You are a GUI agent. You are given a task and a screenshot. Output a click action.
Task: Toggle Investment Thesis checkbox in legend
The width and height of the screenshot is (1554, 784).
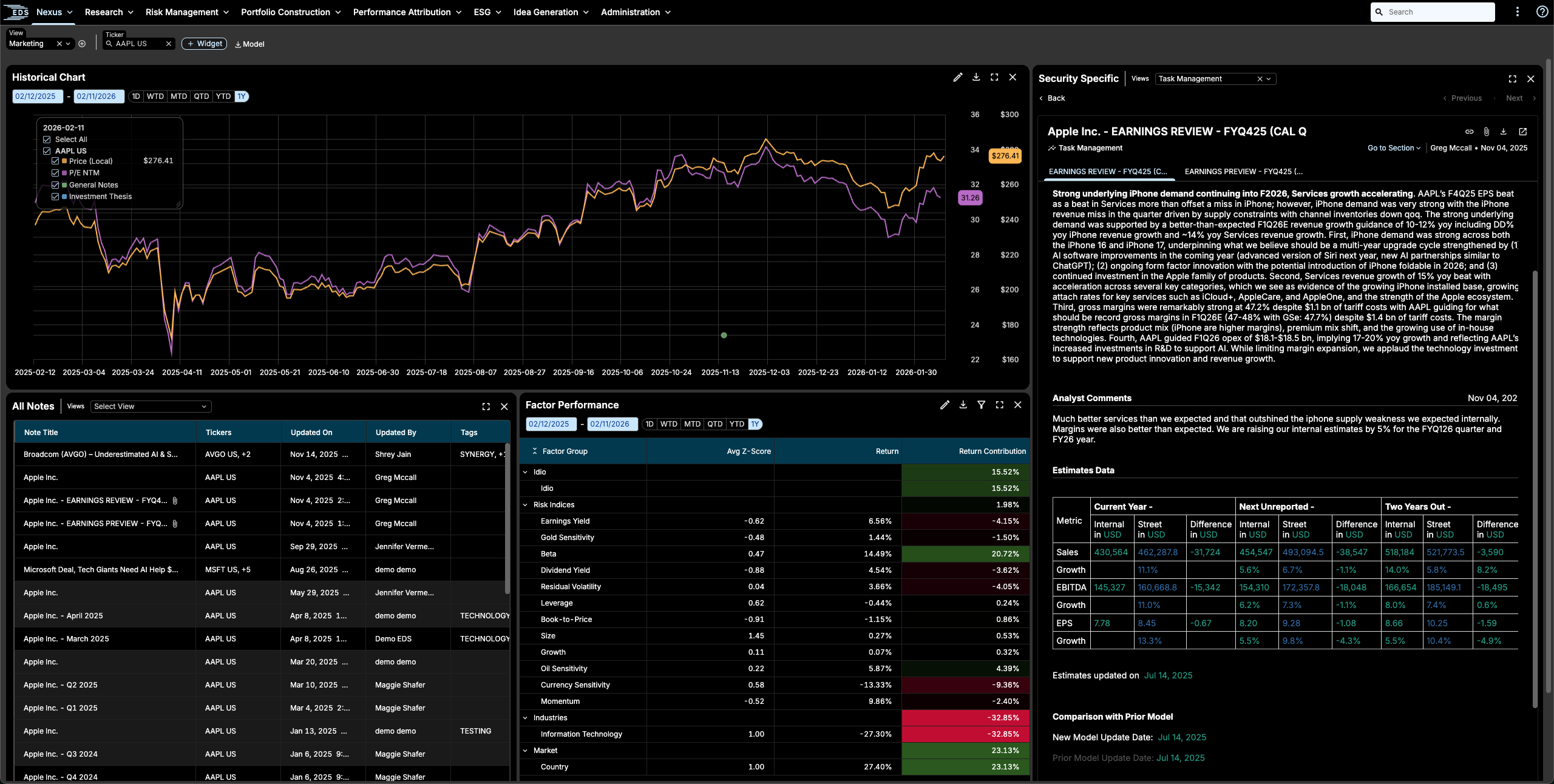[x=55, y=197]
